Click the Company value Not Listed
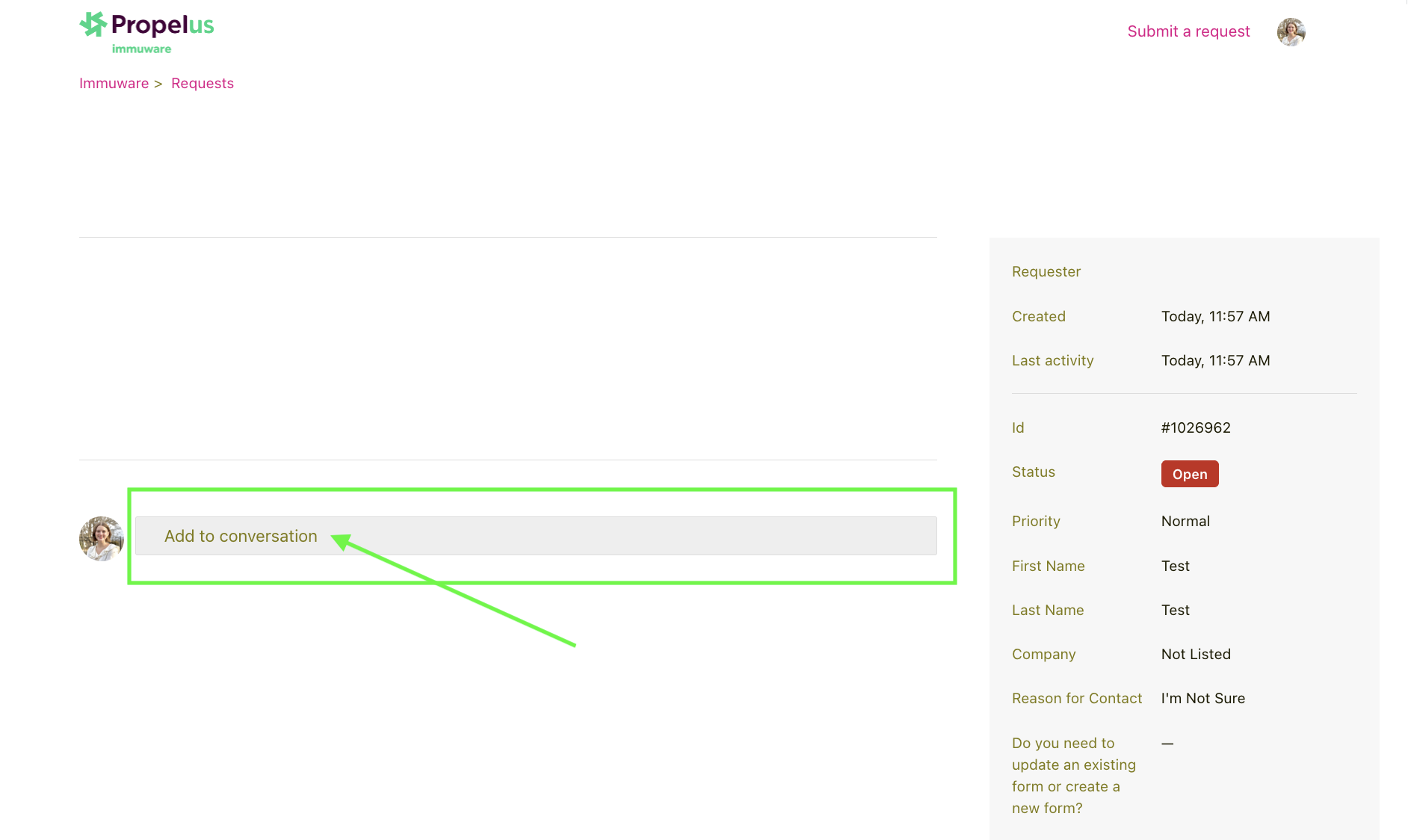 click(1196, 654)
